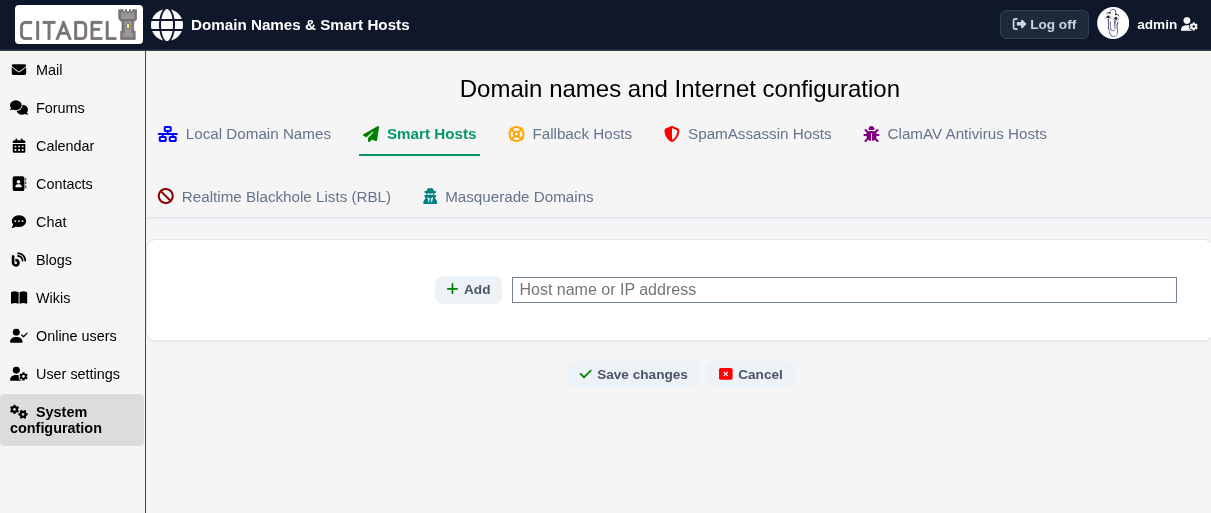Click the RBL prohibited sign icon
Image resolution: width=1211 pixels, height=513 pixels.
(166, 196)
